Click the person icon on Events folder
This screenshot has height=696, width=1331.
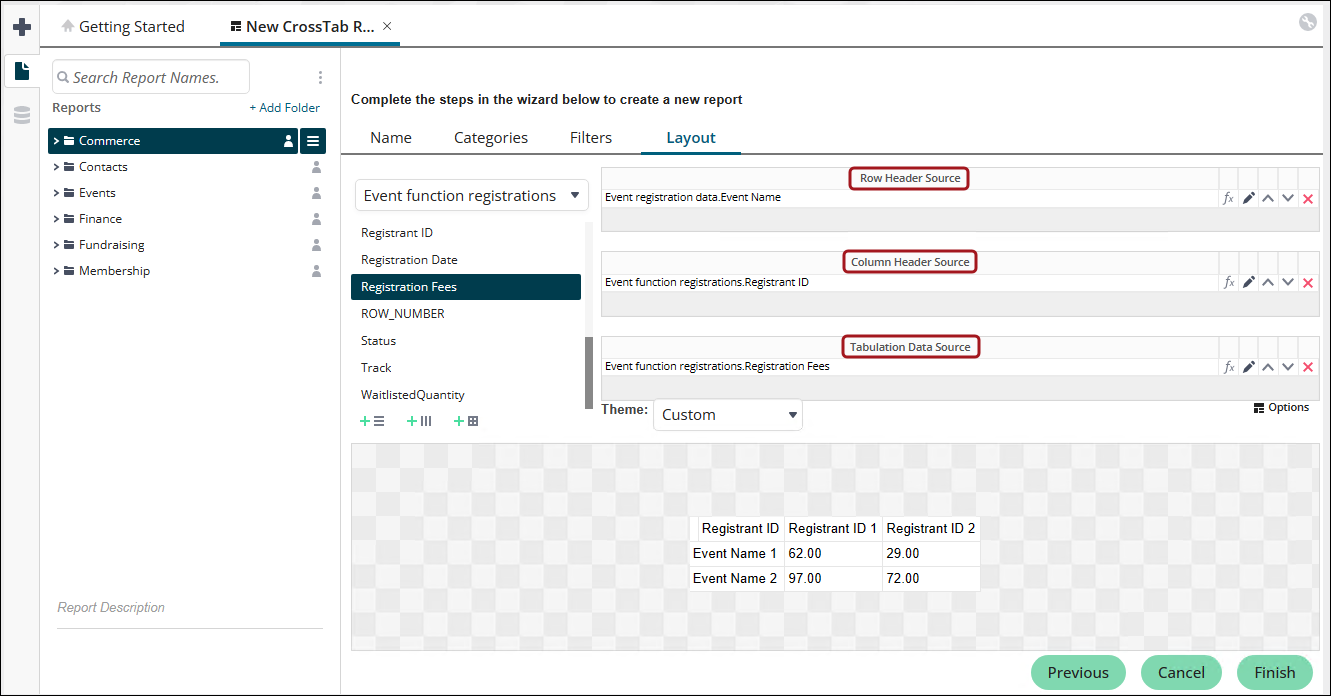pos(316,193)
